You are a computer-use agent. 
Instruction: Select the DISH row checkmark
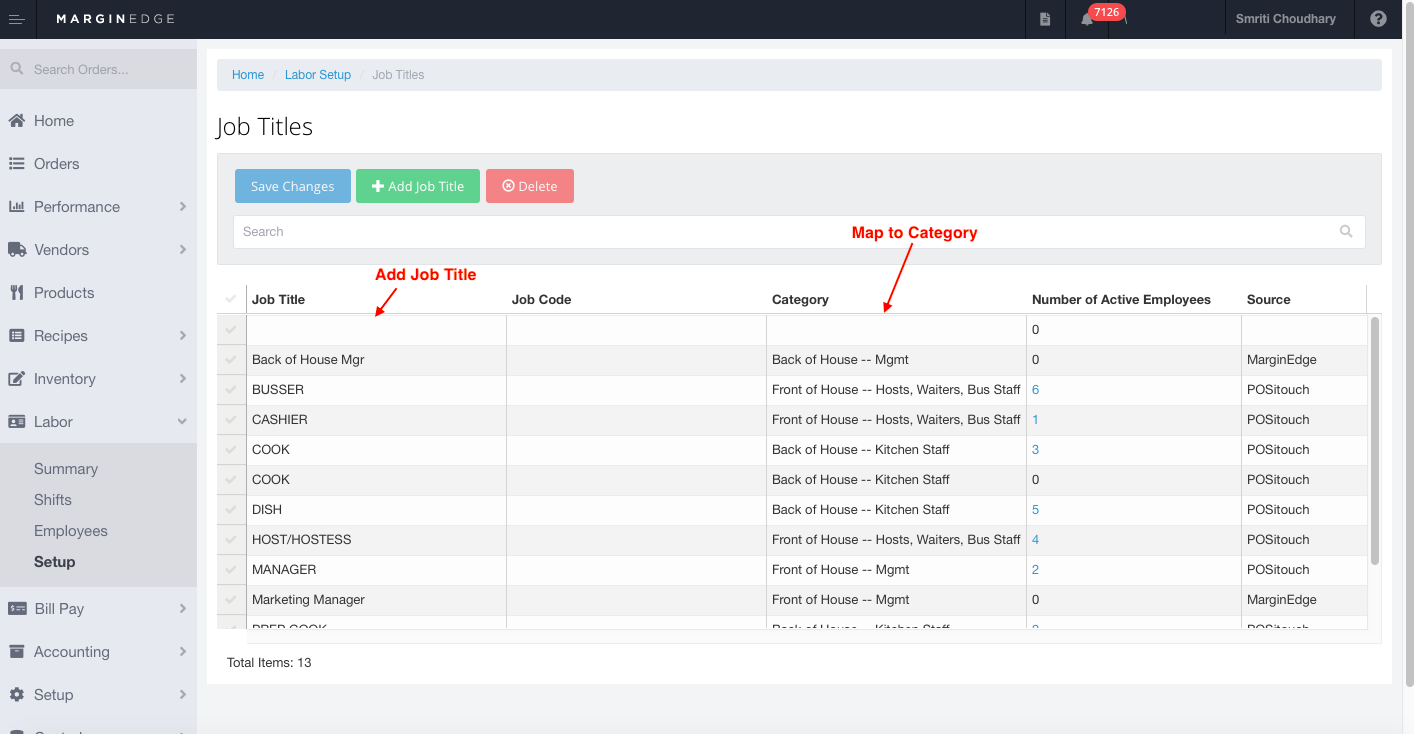(x=231, y=510)
